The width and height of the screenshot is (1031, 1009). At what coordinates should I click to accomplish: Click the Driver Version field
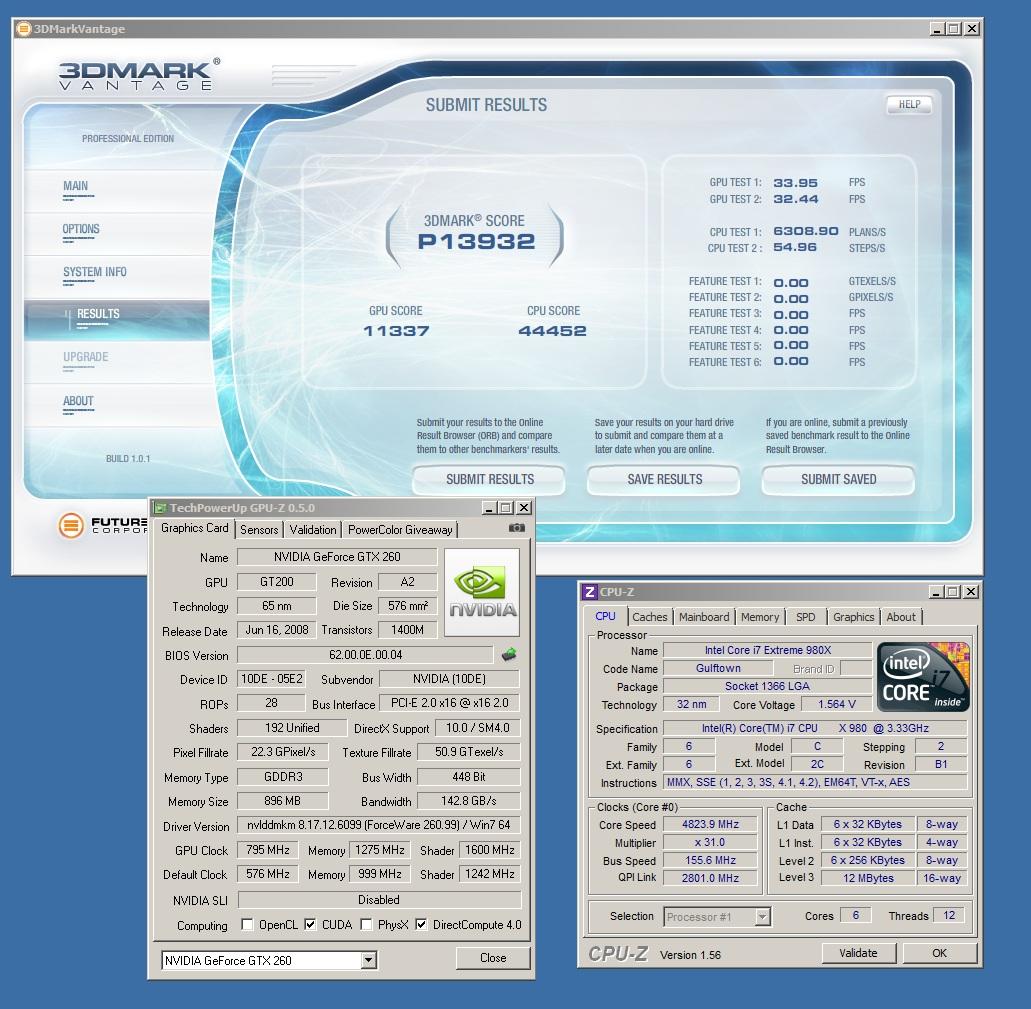(x=379, y=825)
